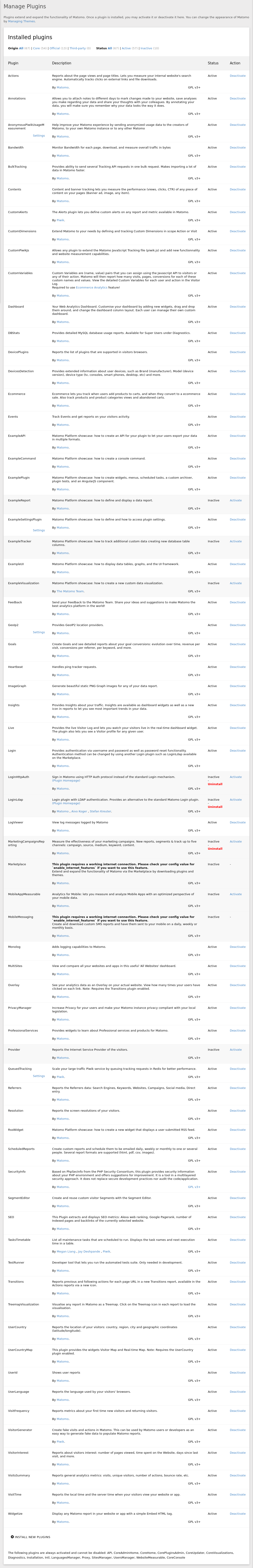Deactivate the Dashboard plugin

pyautogui.click(x=237, y=306)
